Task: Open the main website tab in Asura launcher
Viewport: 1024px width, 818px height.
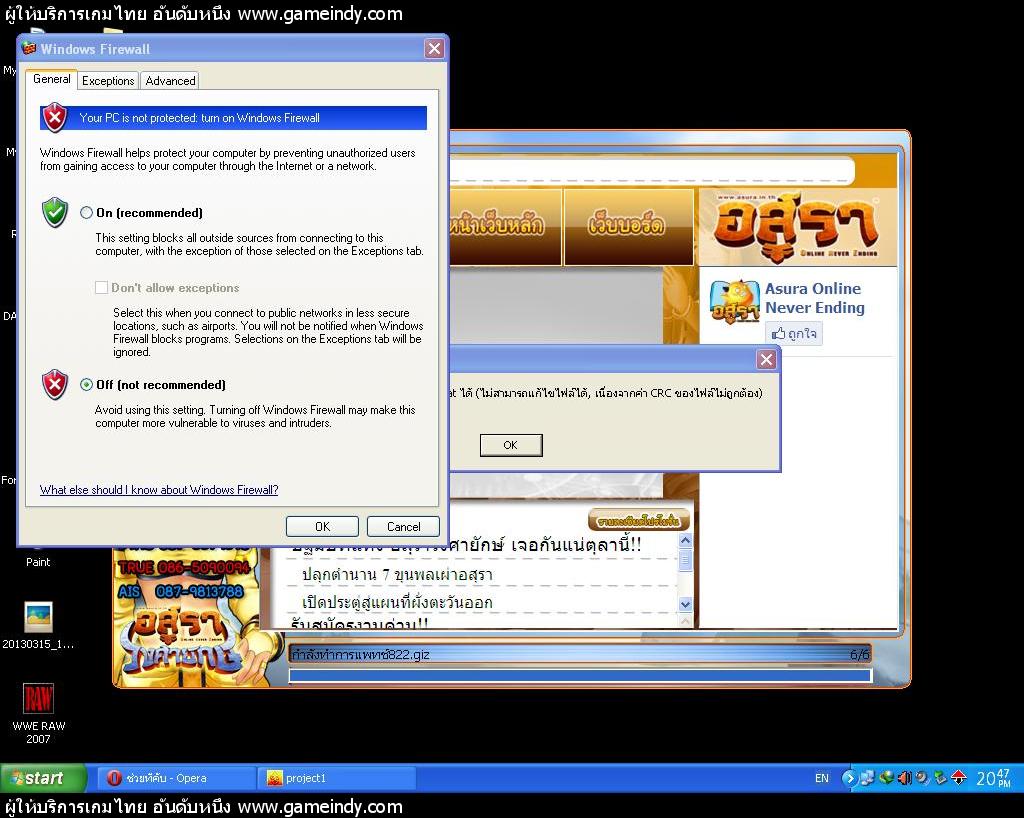Action: tap(505, 227)
